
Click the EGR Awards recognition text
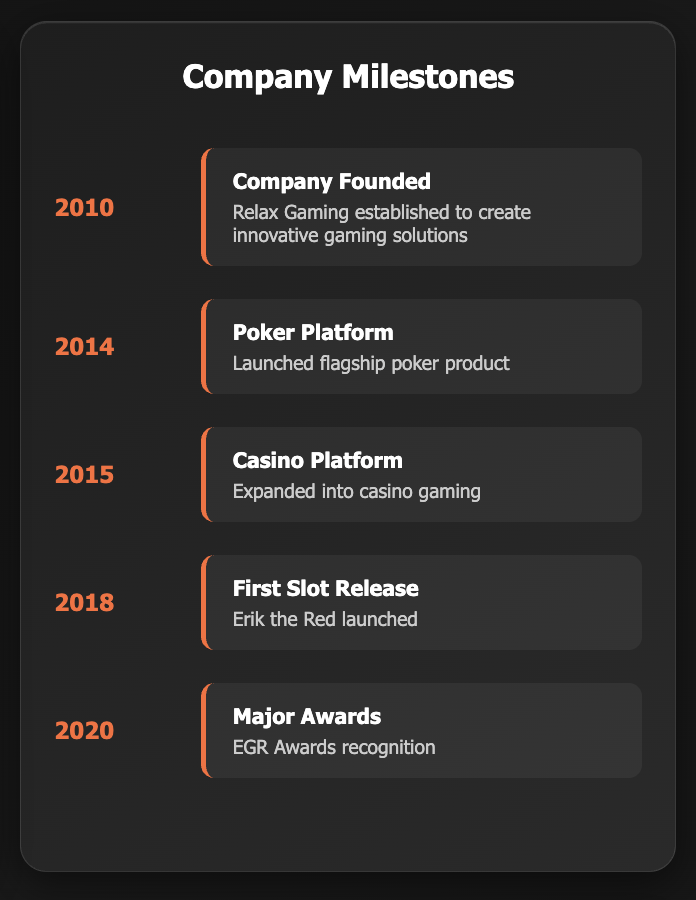[334, 748]
